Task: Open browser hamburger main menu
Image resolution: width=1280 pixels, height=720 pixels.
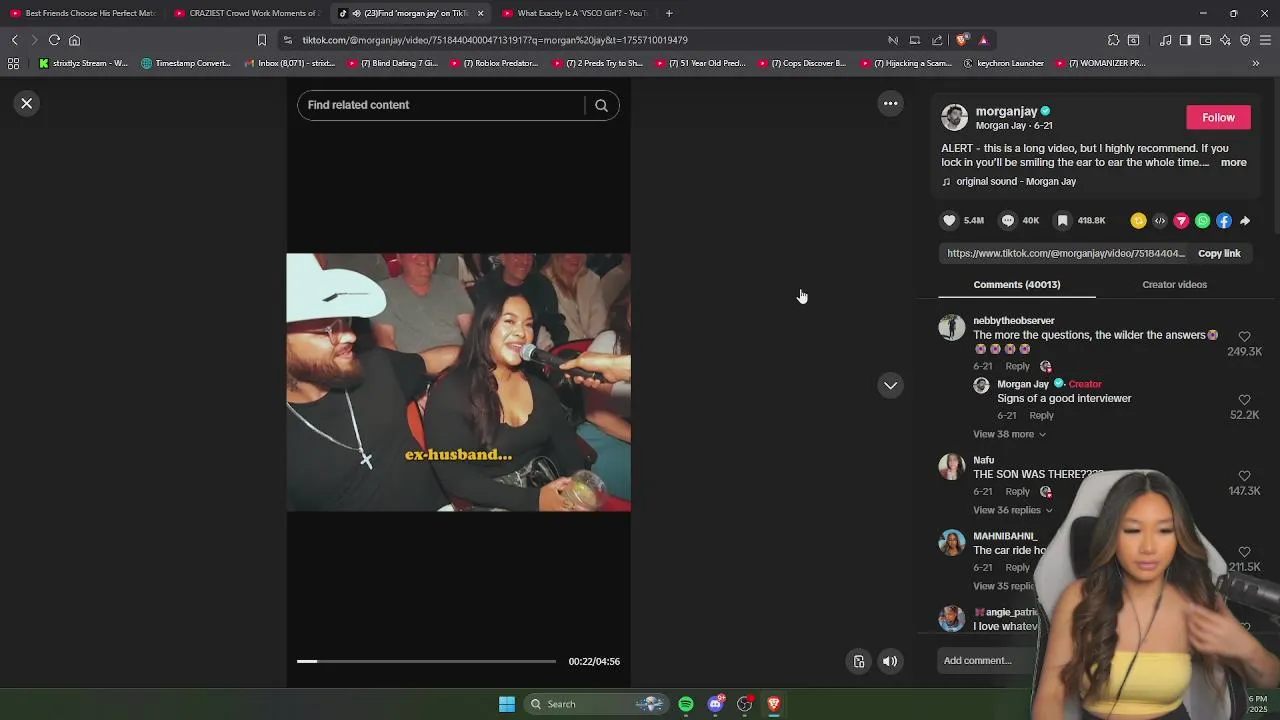Action: 1265,40
